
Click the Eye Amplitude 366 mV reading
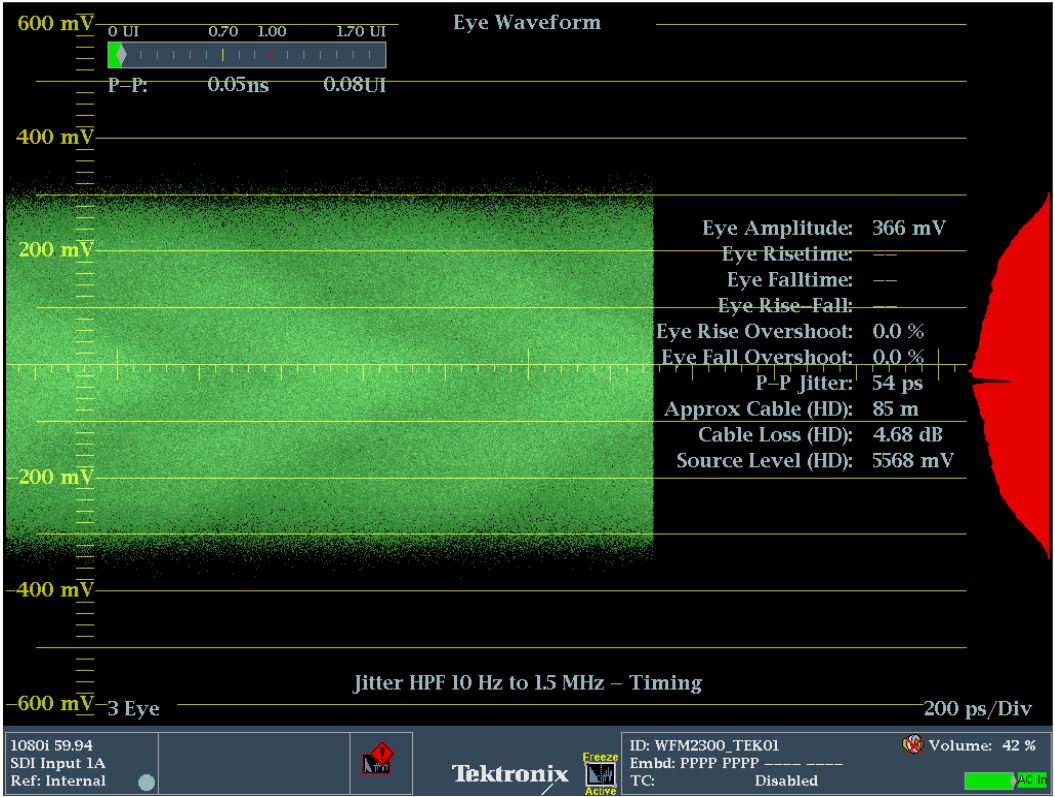(x=824, y=228)
